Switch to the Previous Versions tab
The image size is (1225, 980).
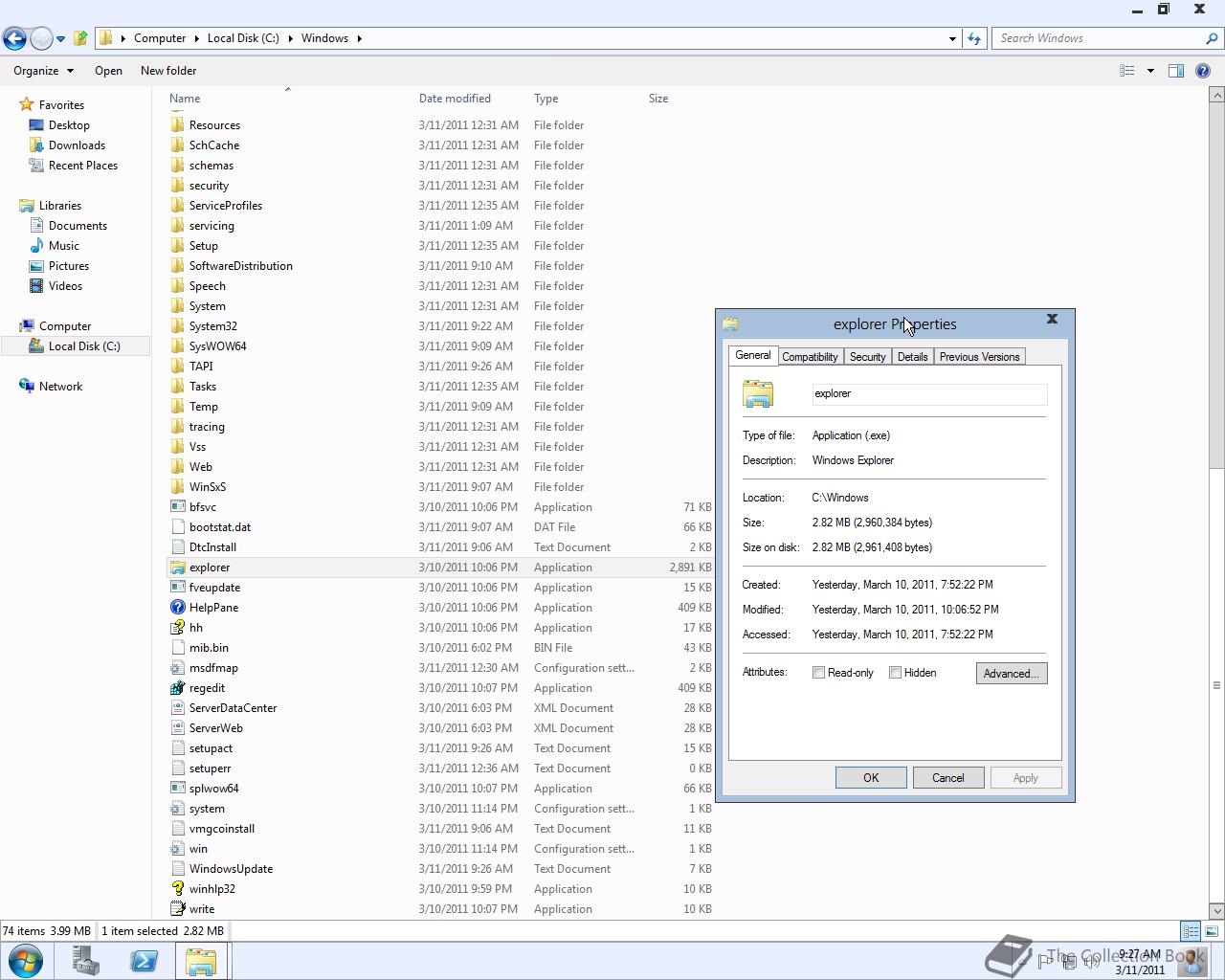(x=979, y=357)
